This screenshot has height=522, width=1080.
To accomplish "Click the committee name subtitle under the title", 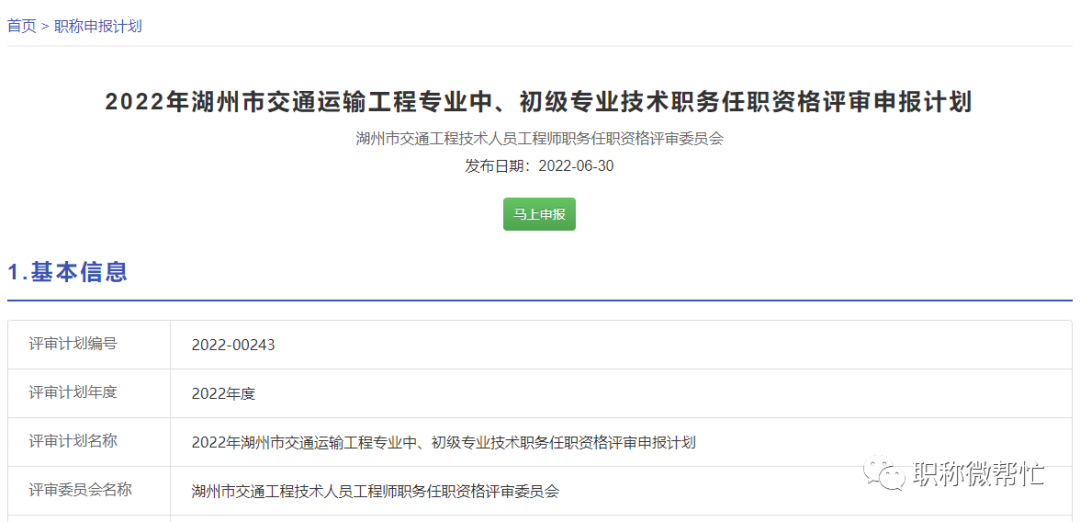I will click(x=539, y=138).
